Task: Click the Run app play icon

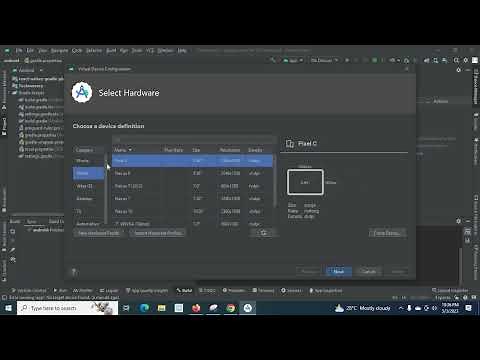Action: 347,60
